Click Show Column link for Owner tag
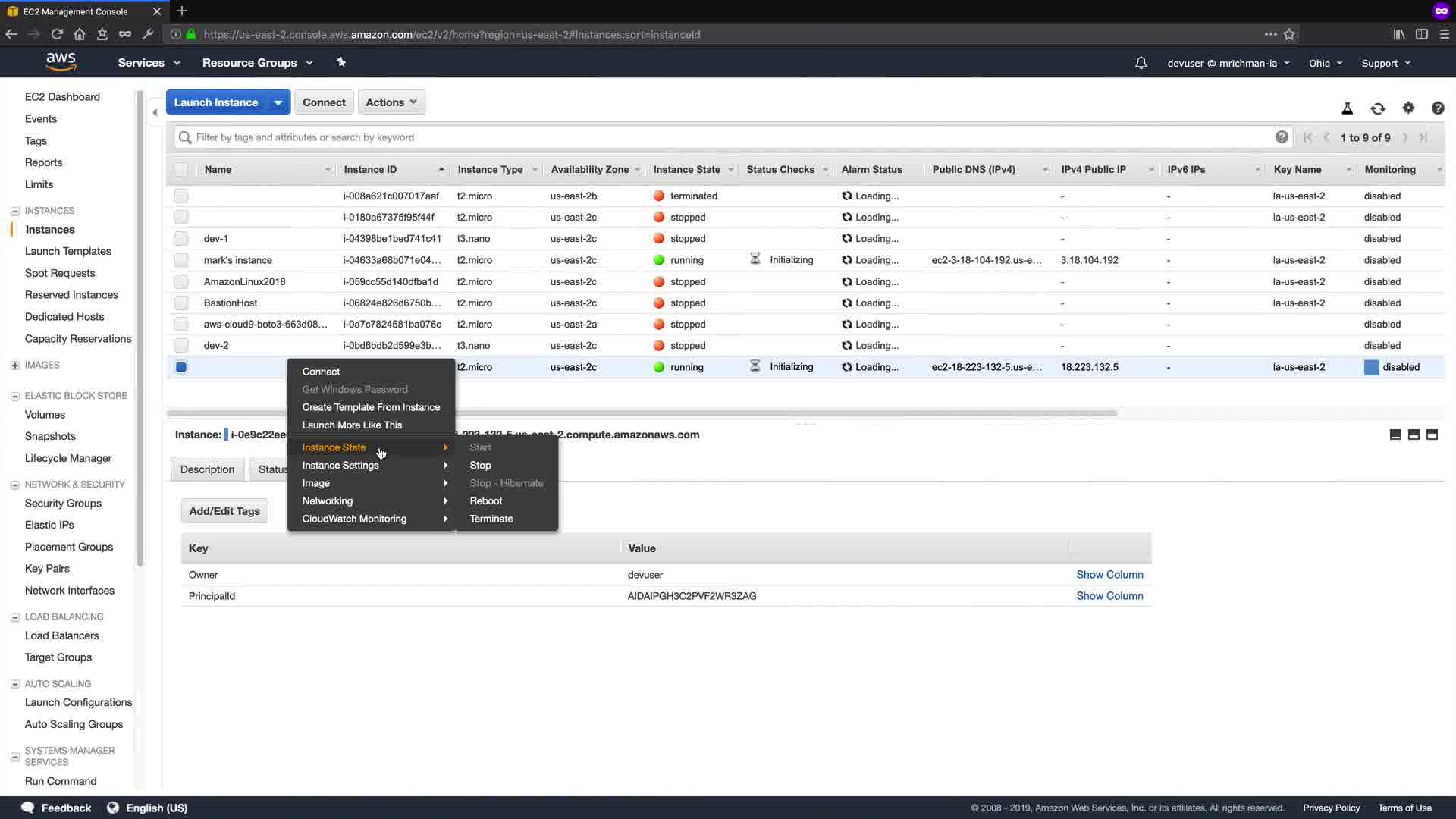 coord(1109,575)
